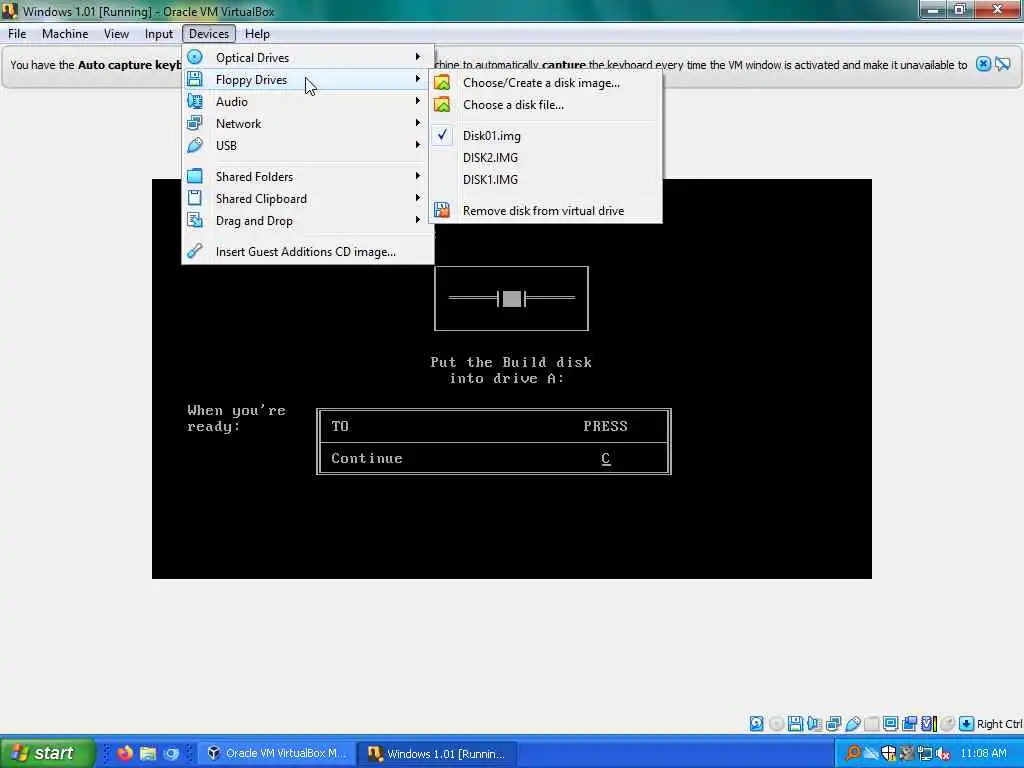Click the orange magnifier tray icon
The height and width of the screenshot is (768, 1024).
(x=854, y=753)
